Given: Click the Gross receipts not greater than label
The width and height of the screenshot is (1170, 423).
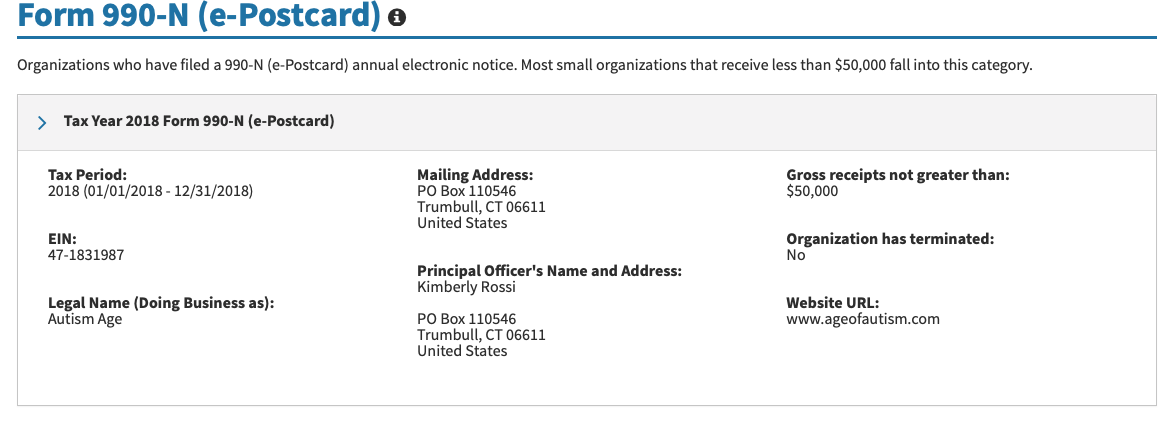Looking at the screenshot, I should click(897, 175).
